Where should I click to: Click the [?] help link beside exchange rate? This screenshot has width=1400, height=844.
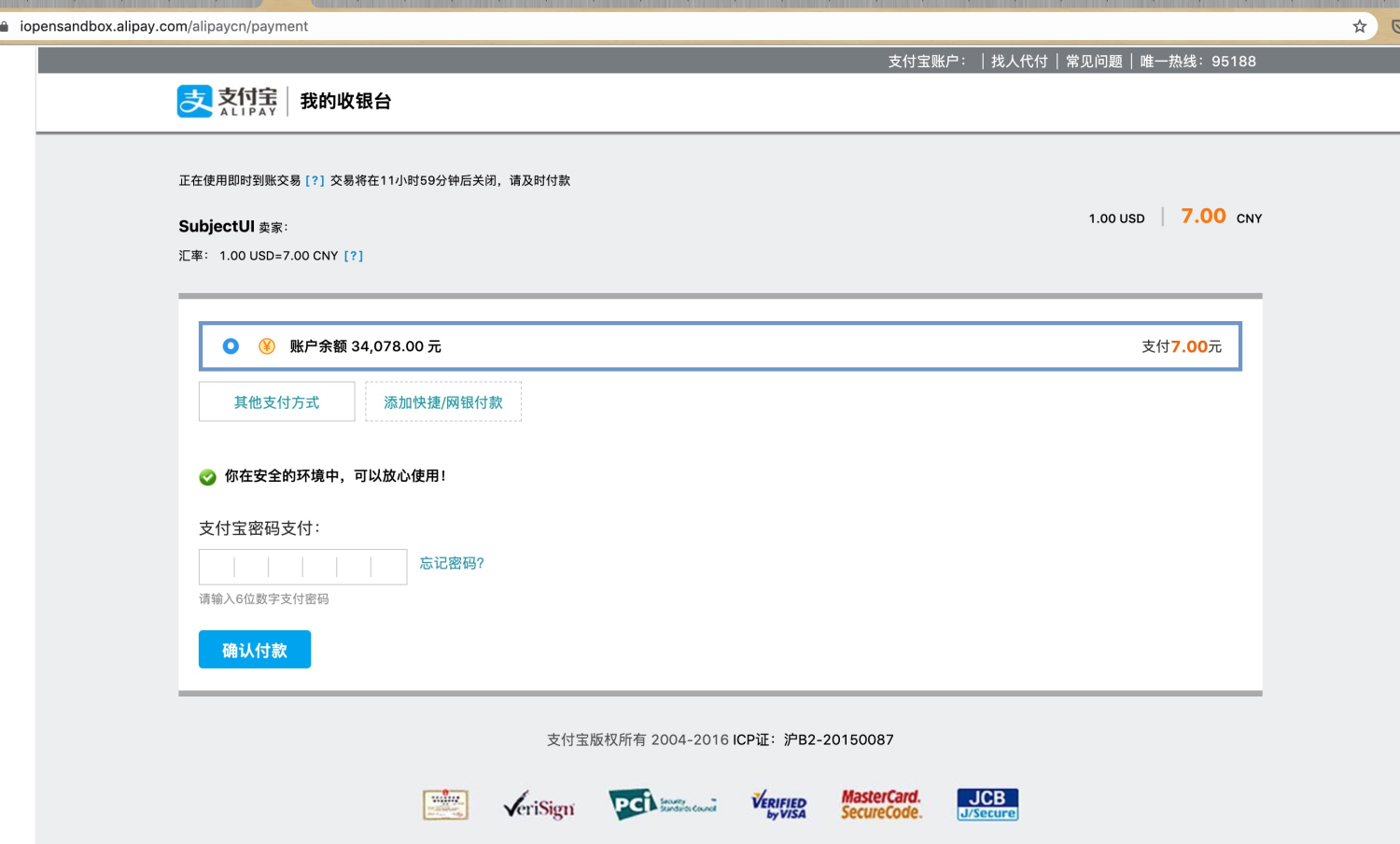[354, 256]
